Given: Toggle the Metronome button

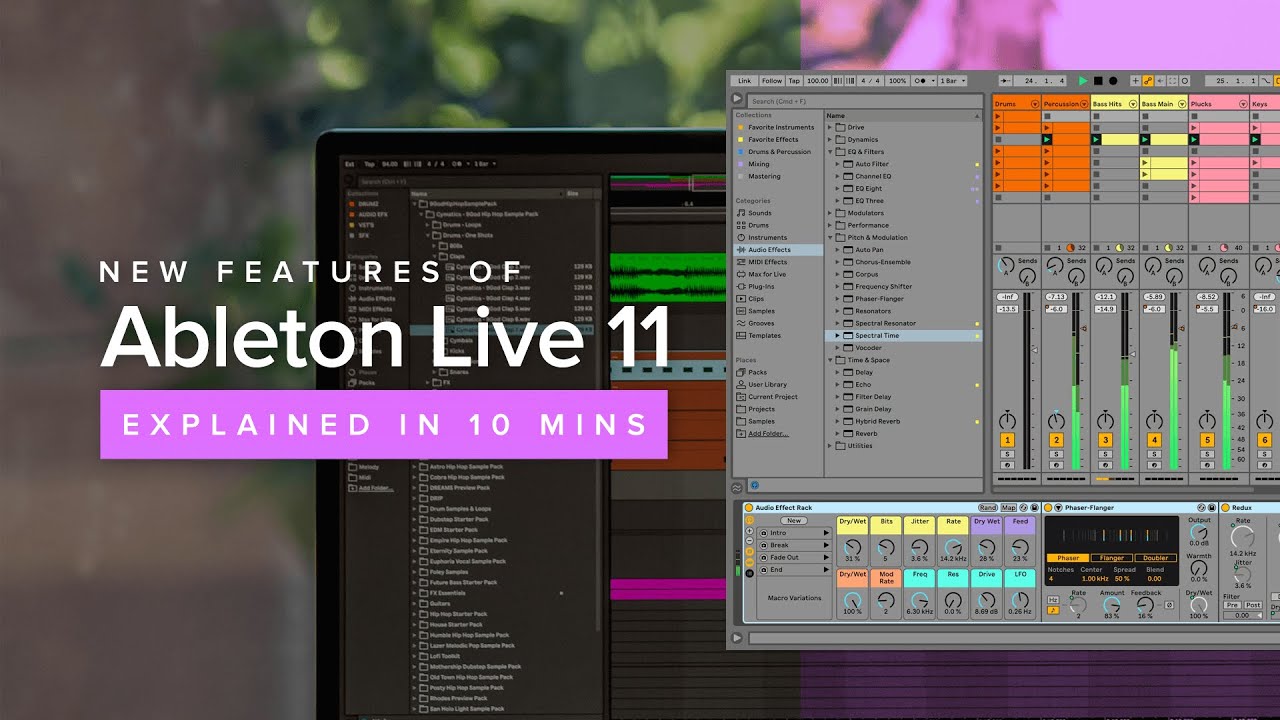Looking at the screenshot, I should [926, 80].
